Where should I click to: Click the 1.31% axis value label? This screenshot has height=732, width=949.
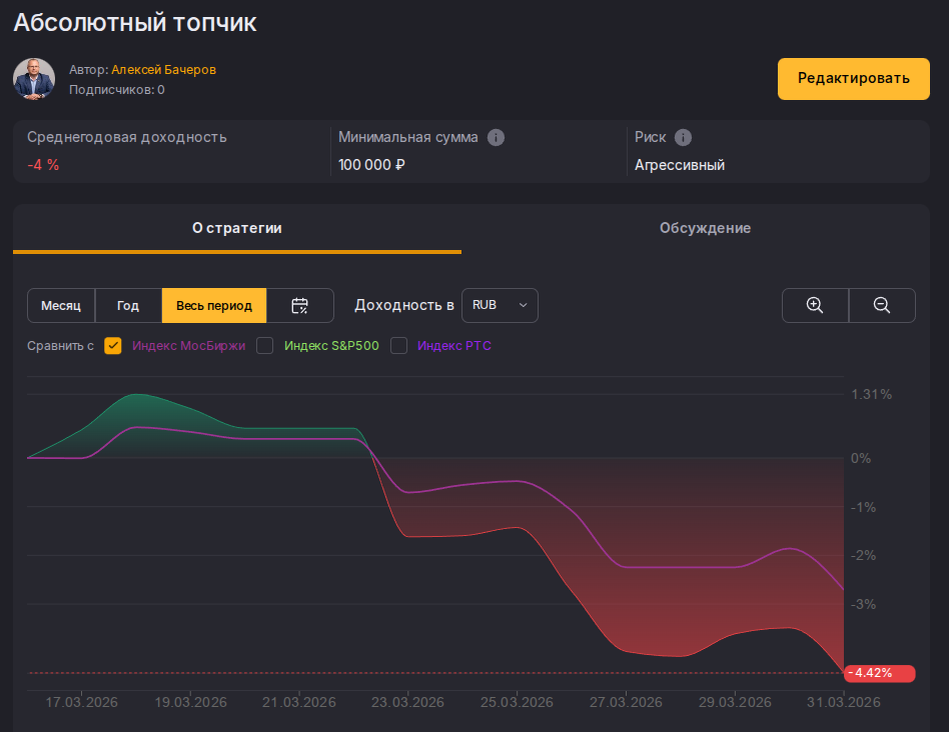pos(872,394)
